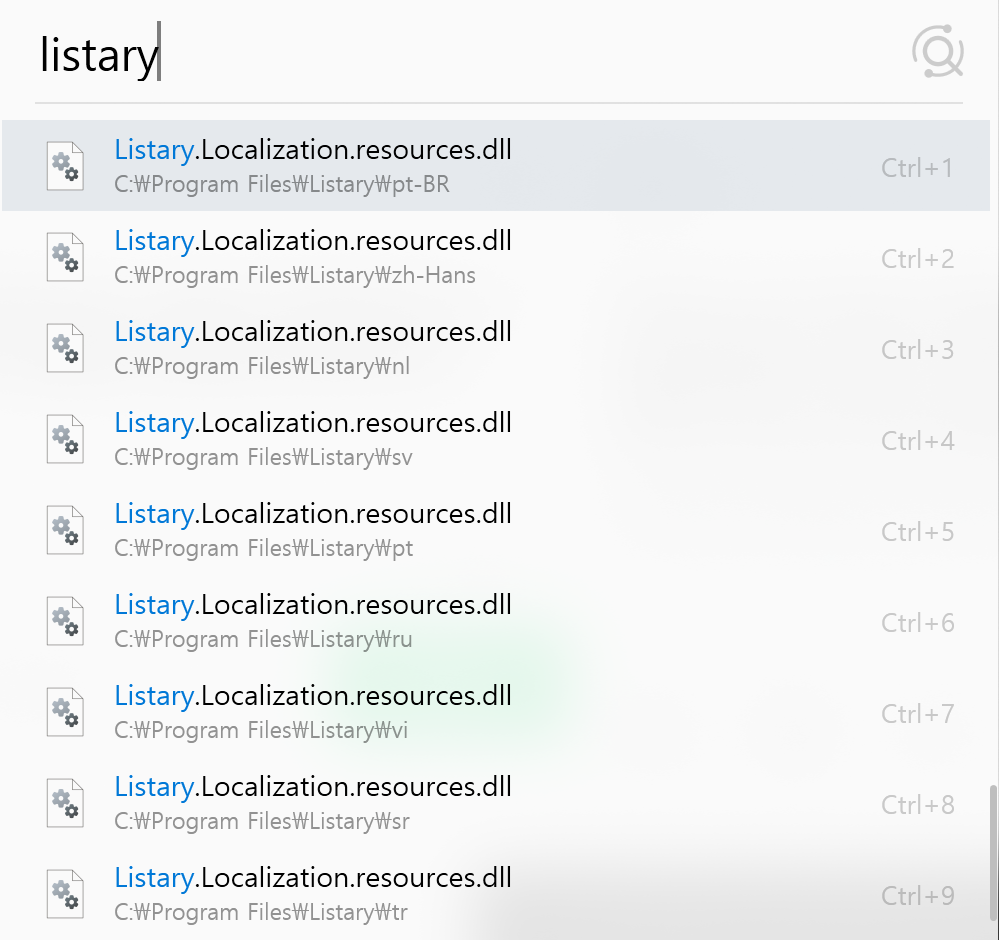Viewport: 999px width, 940px height.
Task: Click the dll file icon in the Listary\ru row
Action: (65, 621)
